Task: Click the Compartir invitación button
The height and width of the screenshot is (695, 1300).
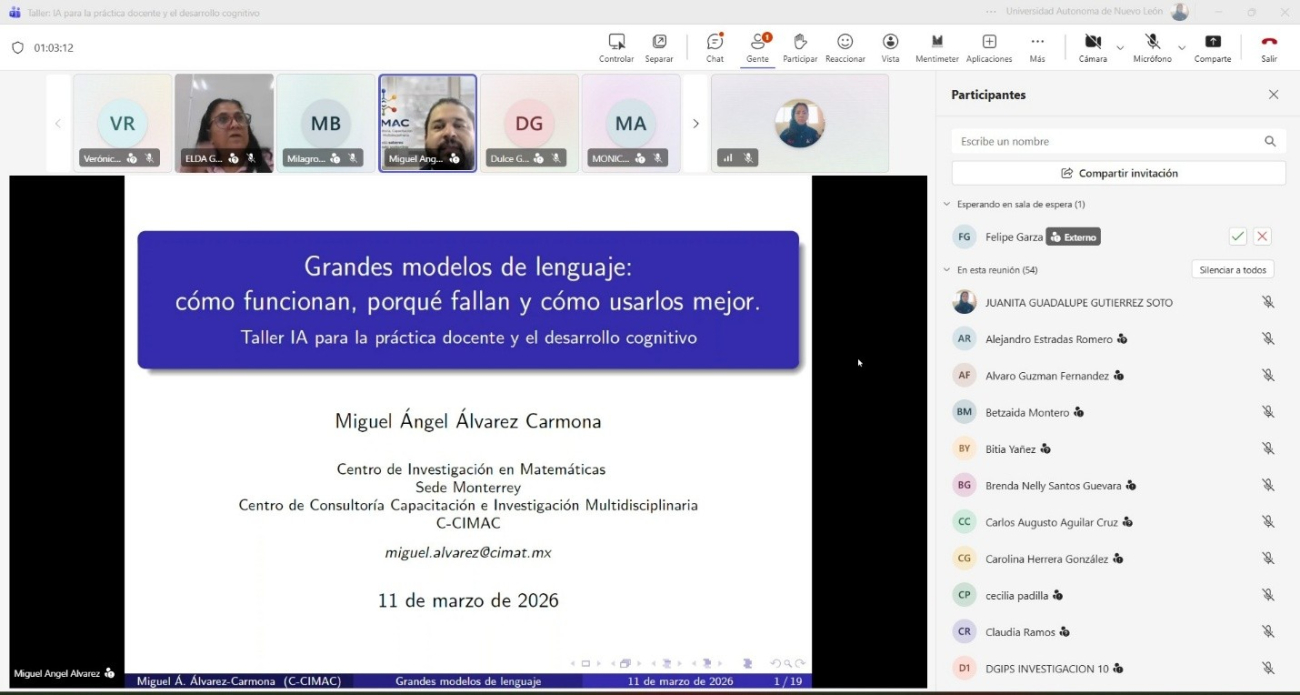Action: [x=1118, y=173]
